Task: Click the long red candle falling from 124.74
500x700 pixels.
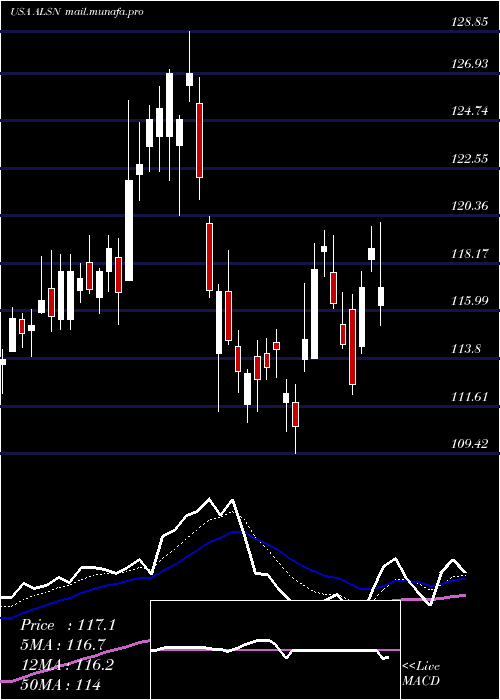Action: (199, 140)
